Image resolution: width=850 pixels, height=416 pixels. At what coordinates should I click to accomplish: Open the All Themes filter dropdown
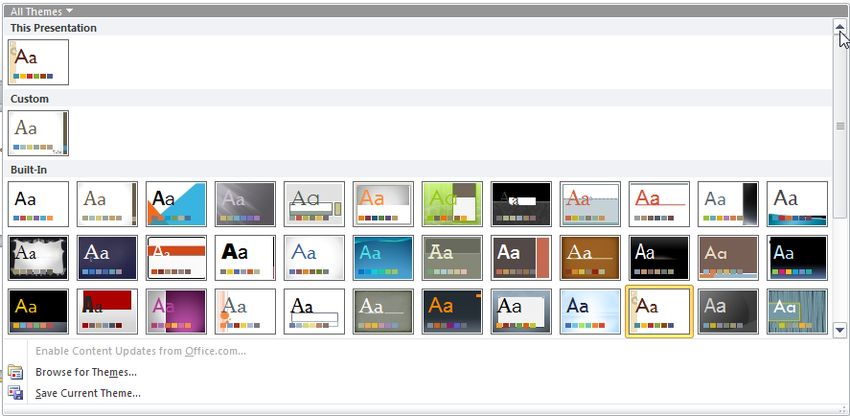coord(42,11)
